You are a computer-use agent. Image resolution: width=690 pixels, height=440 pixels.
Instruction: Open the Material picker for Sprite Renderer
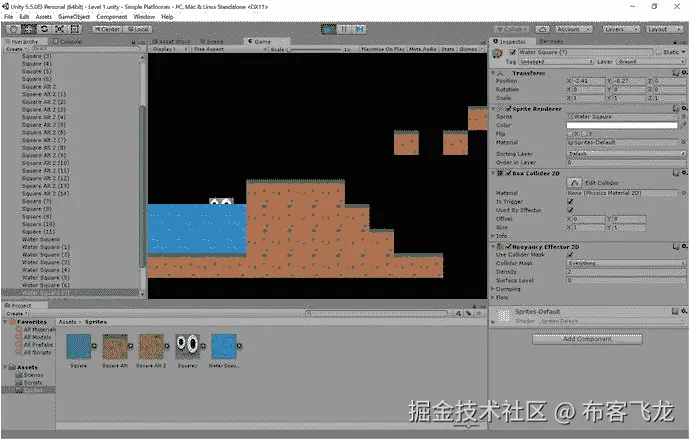coord(683,143)
